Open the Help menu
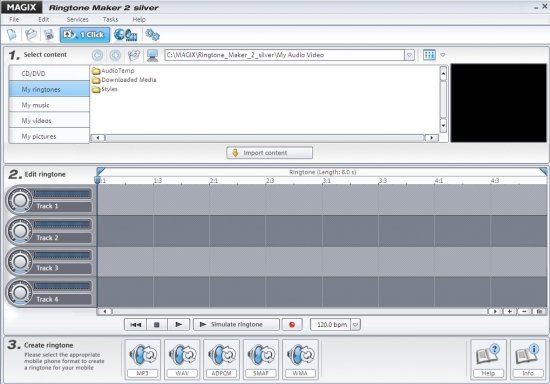Screen dimensions: 550x384 pyautogui.click(x=139, y=19)
